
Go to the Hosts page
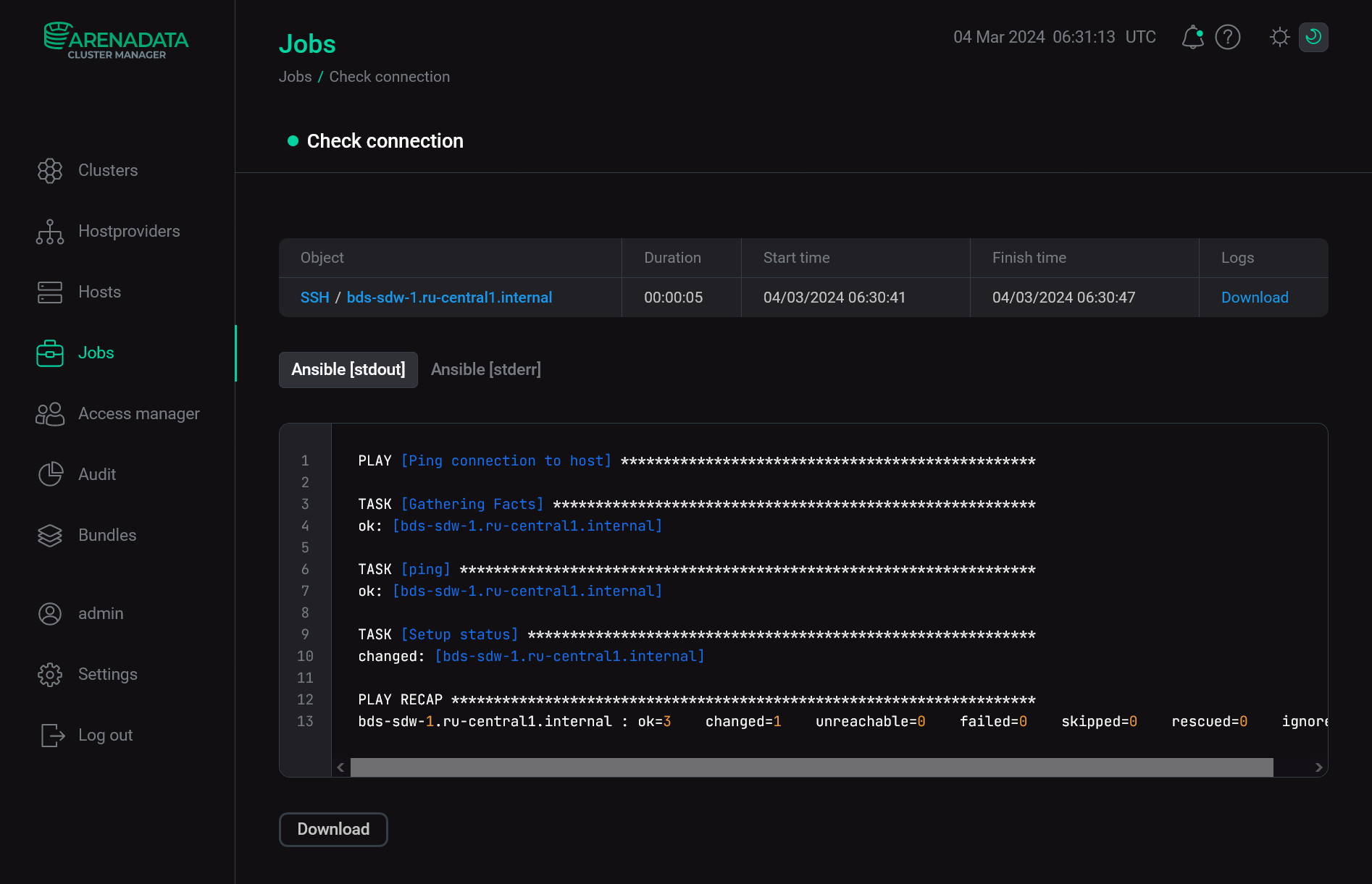tap(99, 292)
